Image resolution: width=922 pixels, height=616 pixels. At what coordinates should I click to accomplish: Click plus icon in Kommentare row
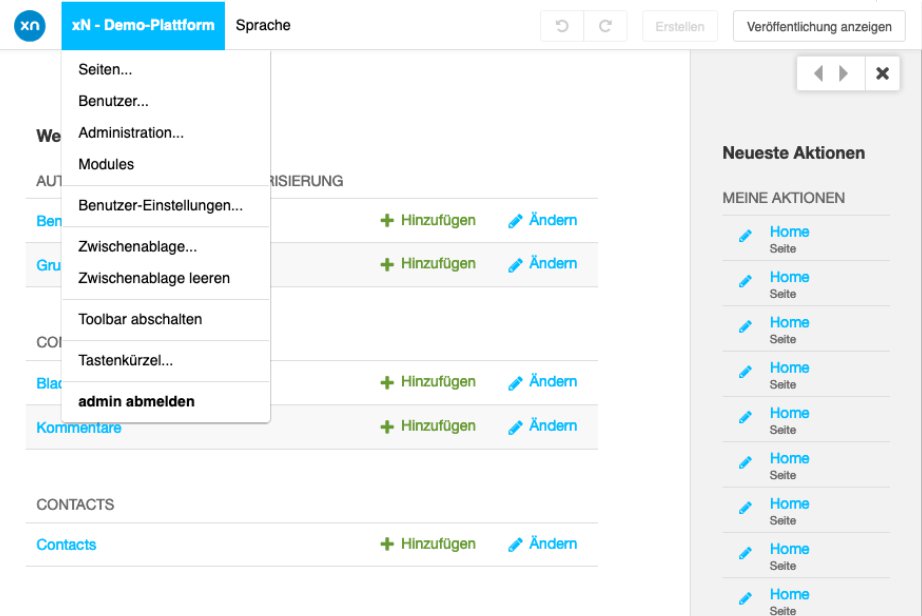387,427
